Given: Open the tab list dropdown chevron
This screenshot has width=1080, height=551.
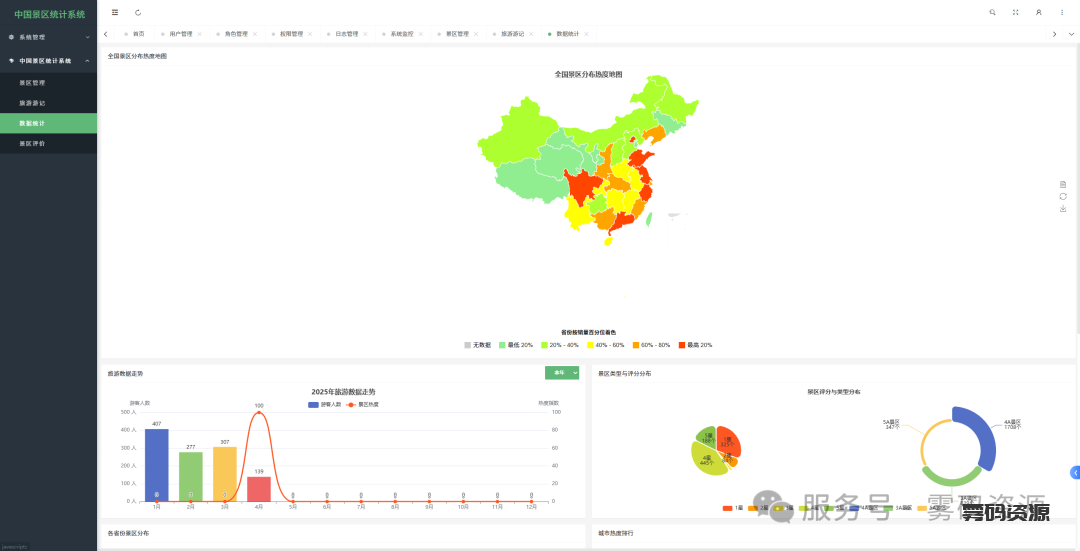Looking at the screenshot, I should [1071, 34].
